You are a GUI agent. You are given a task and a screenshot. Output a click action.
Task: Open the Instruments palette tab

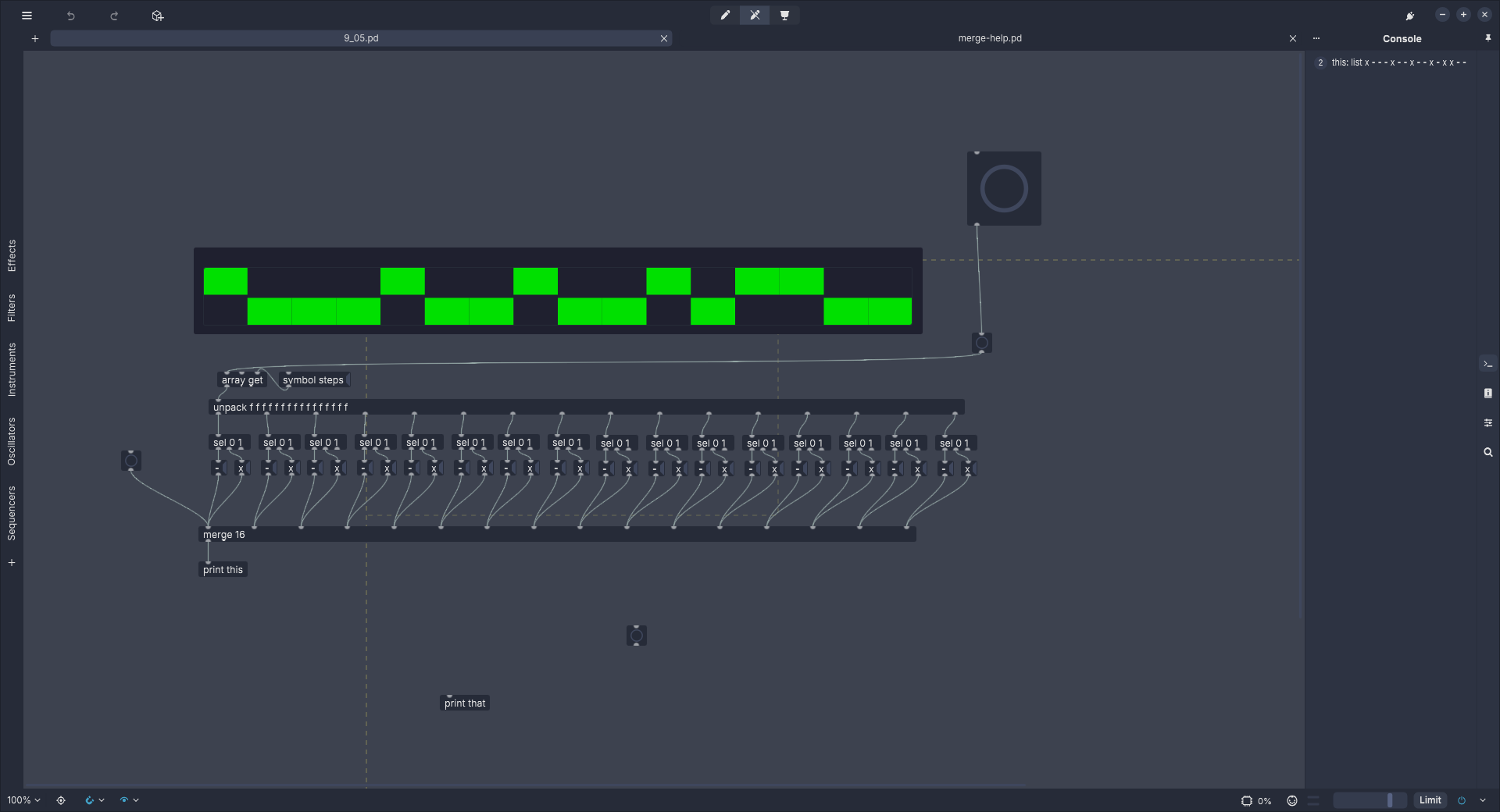coord(12,369)
